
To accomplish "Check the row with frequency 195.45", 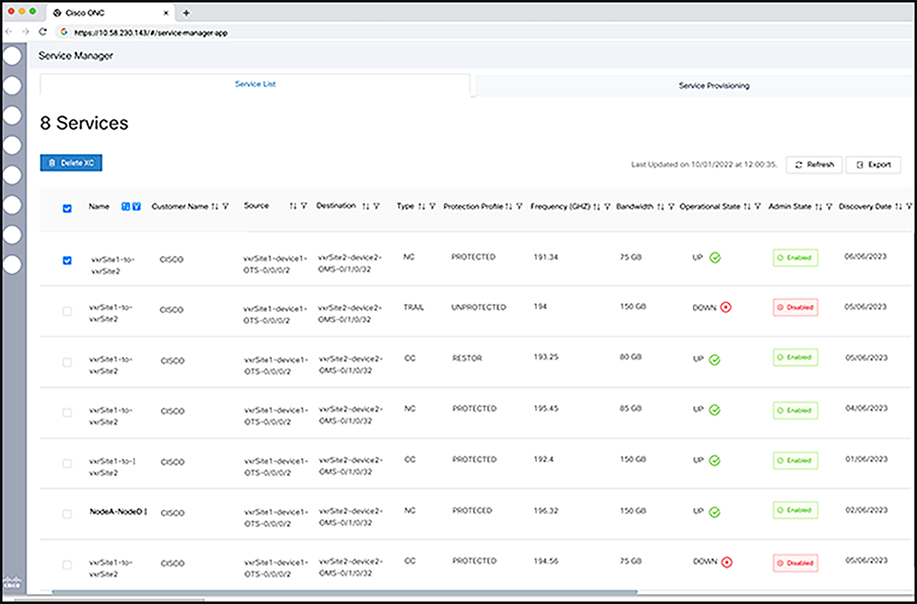I will (67, 413).
